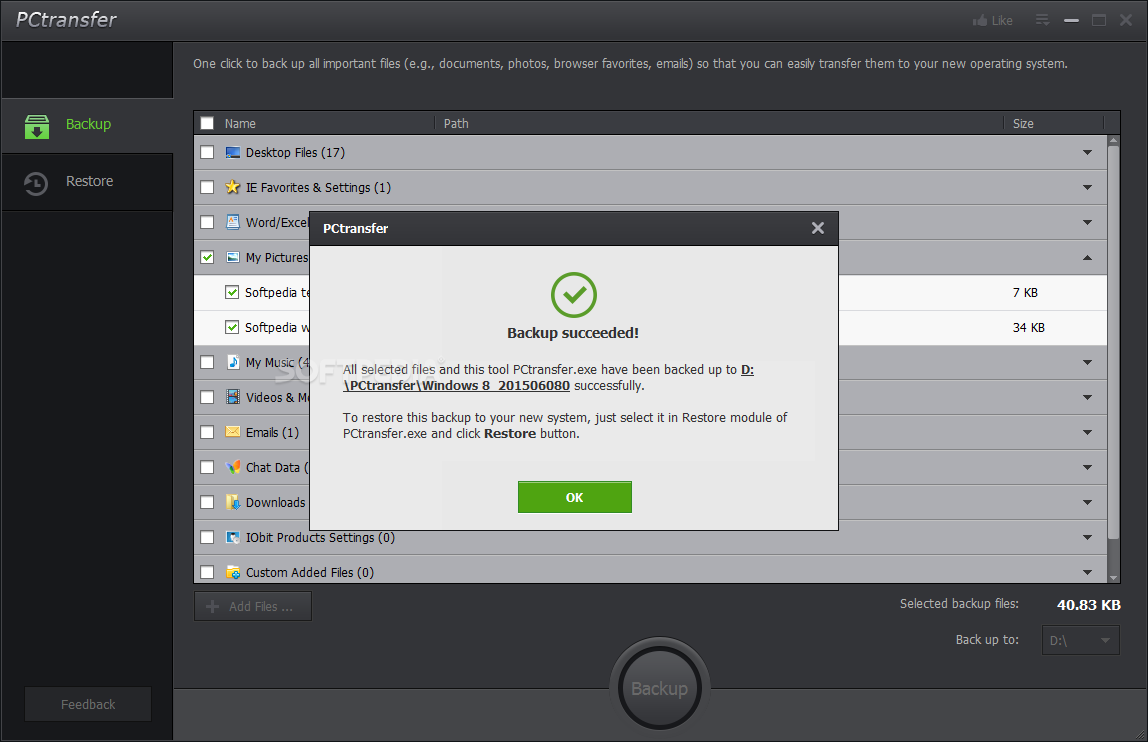Click the Custom Added Files folder icon
The width and height of the screenshot is (1148, 742).
pyautogui.click(x=233, y=573)
